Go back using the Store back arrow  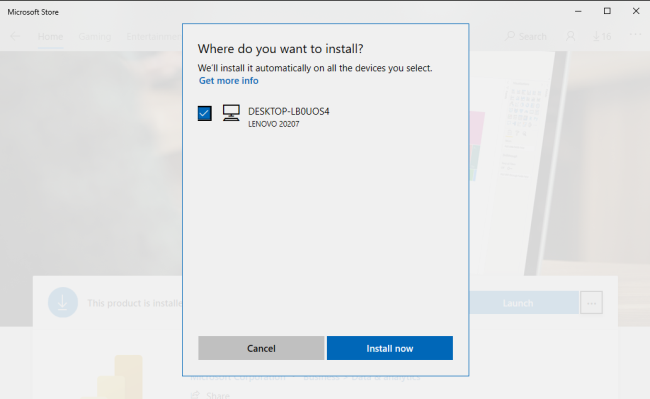click(x=15, y=36)
